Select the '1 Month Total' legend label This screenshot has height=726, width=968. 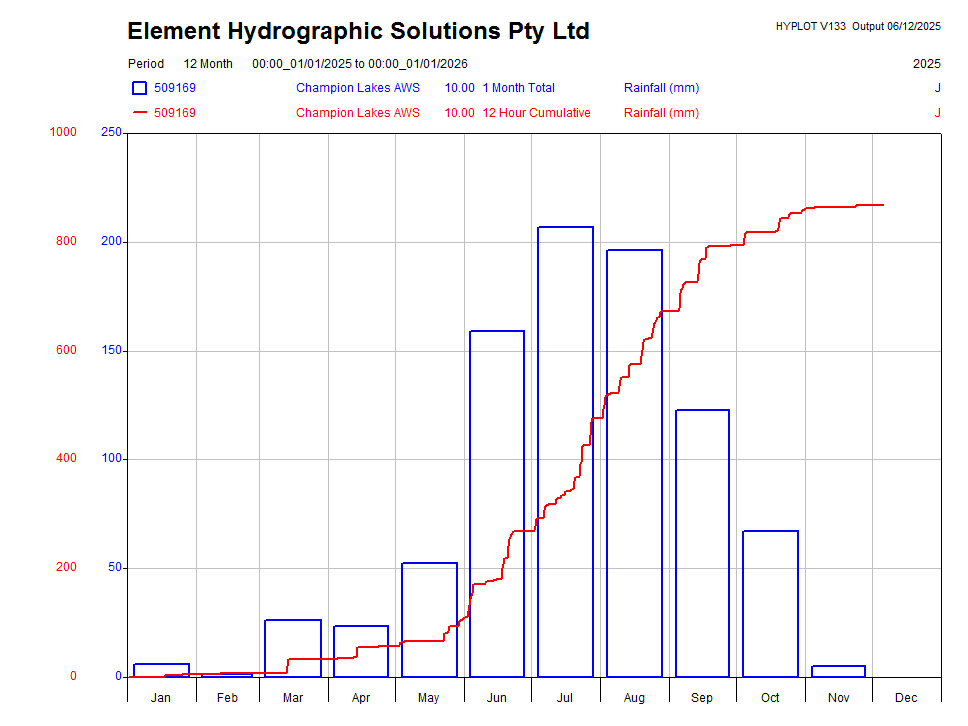pyautogui.click(x=518, y=88)
